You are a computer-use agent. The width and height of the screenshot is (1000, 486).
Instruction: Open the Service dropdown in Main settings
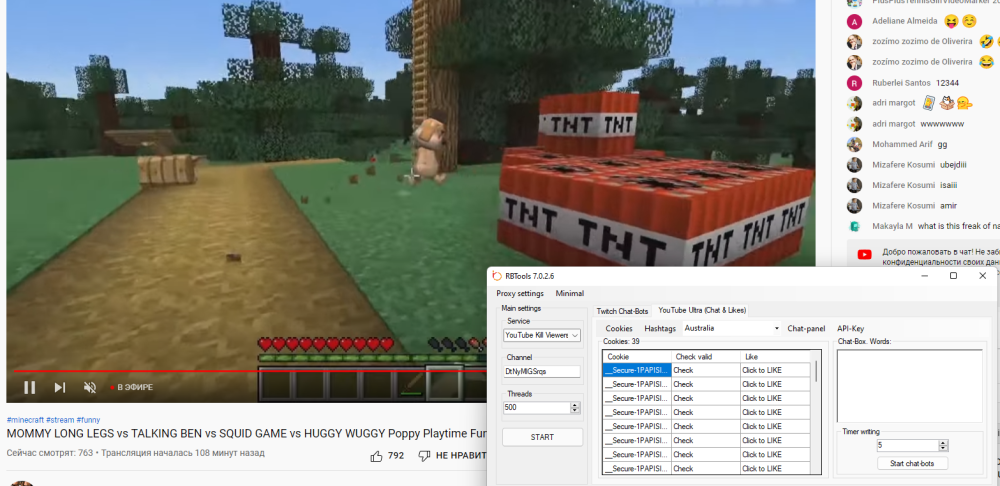pos(541,336)
